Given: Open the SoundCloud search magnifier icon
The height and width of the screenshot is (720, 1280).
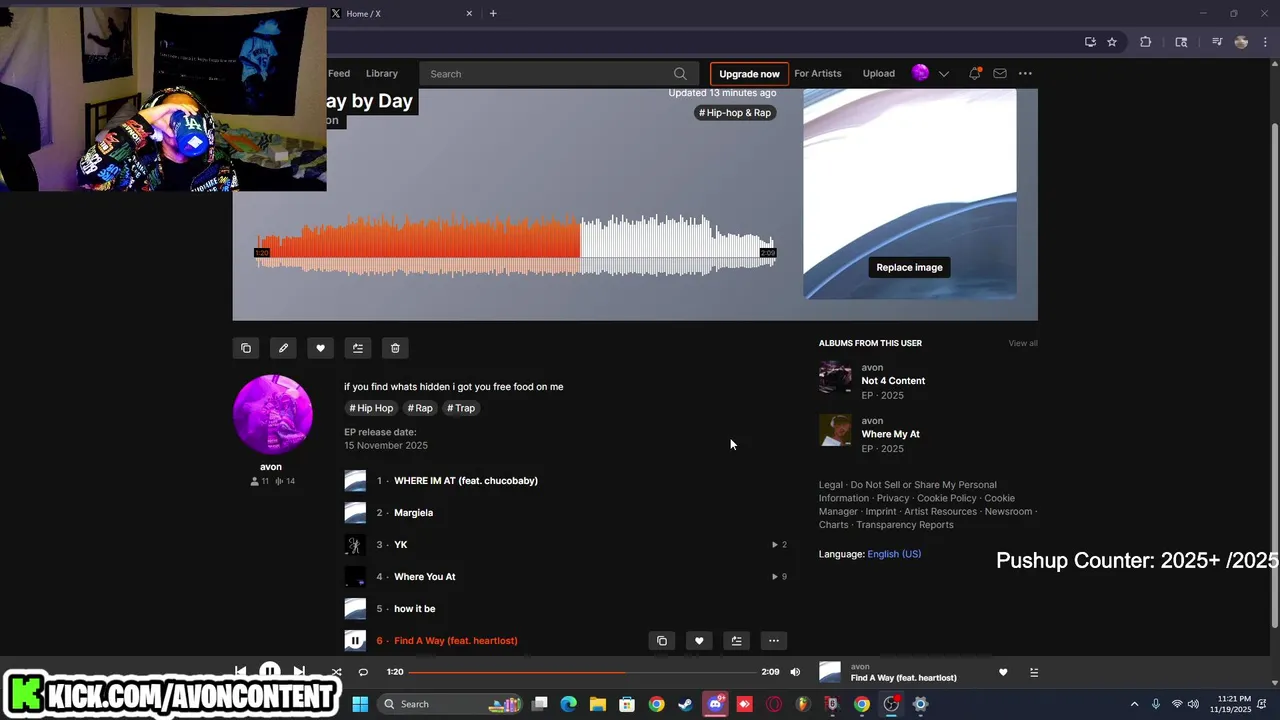Looking at the screenshot, I should click(680, 74).
